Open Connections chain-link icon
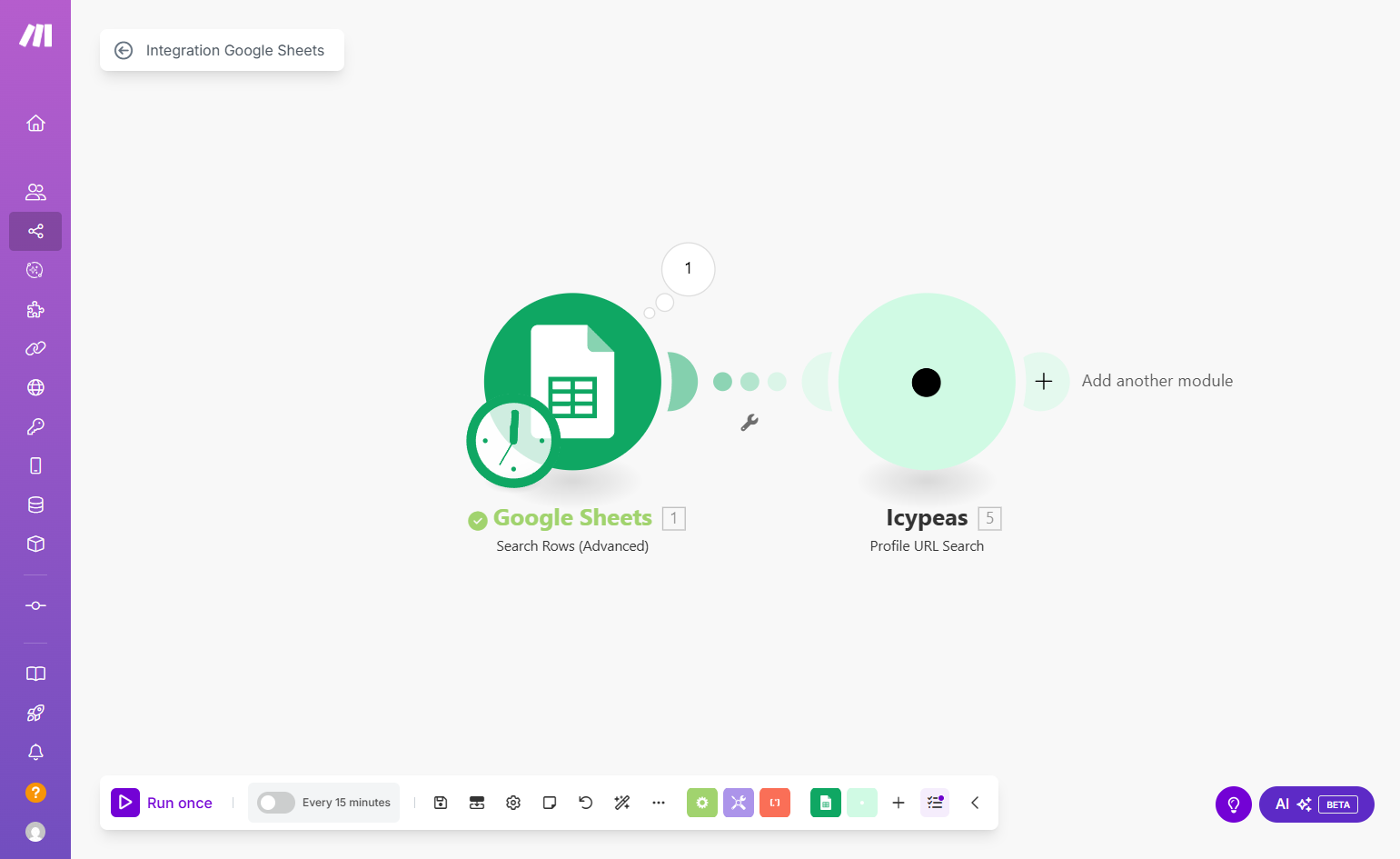 [x=35, y=348]
